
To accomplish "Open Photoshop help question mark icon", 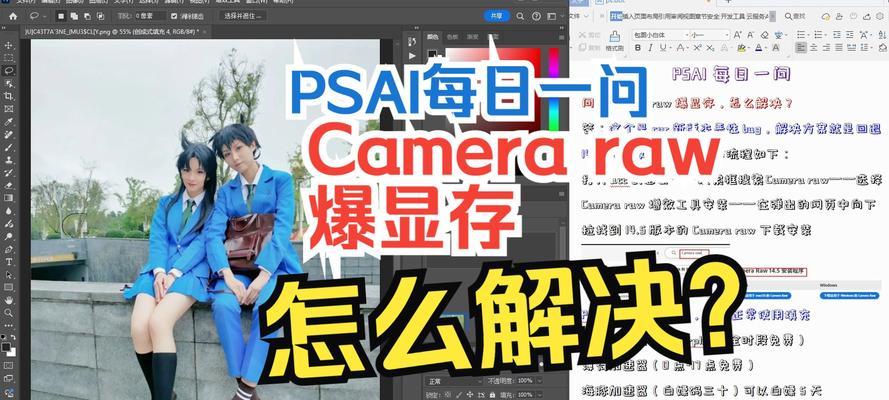I will (536, 16).
